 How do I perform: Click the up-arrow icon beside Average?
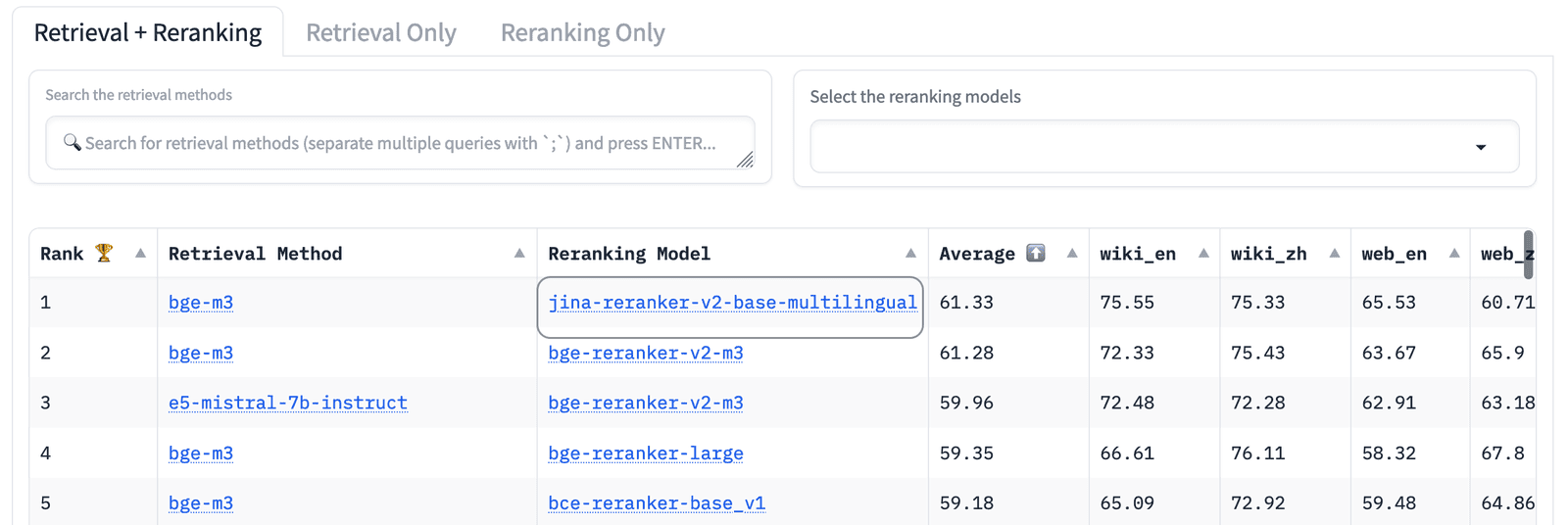[x=1036, y=253]
